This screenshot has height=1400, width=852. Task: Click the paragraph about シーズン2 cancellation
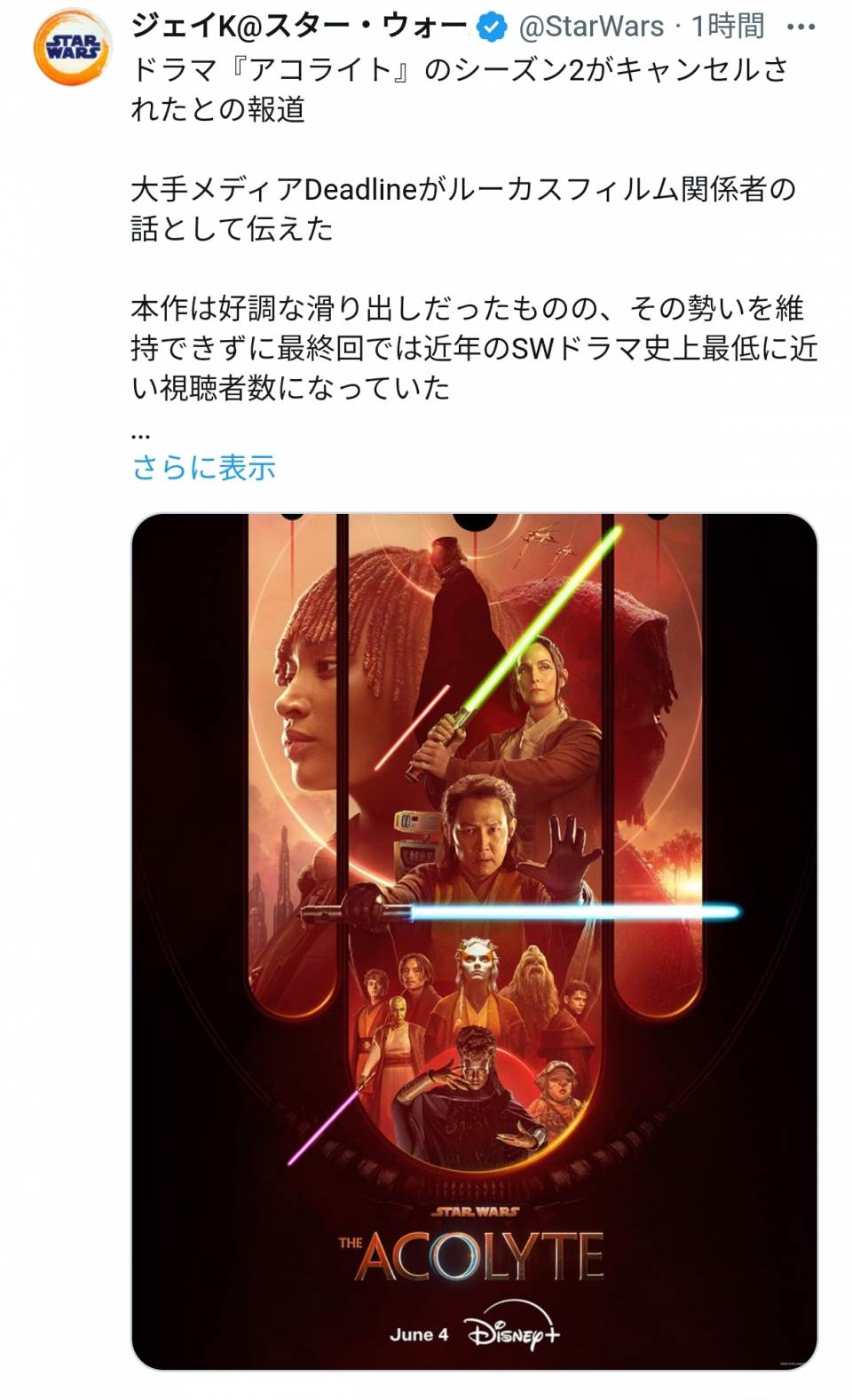pos(459,89)
